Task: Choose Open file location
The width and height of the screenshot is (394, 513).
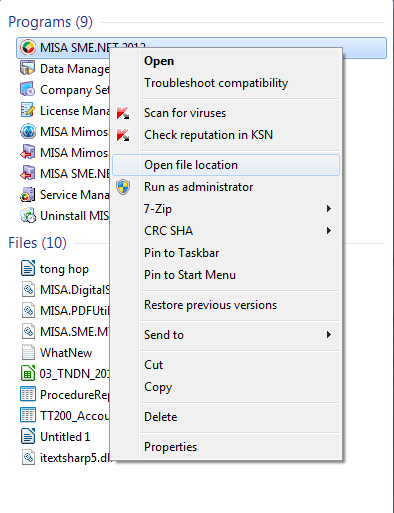Action: click(x=226, y=165)
